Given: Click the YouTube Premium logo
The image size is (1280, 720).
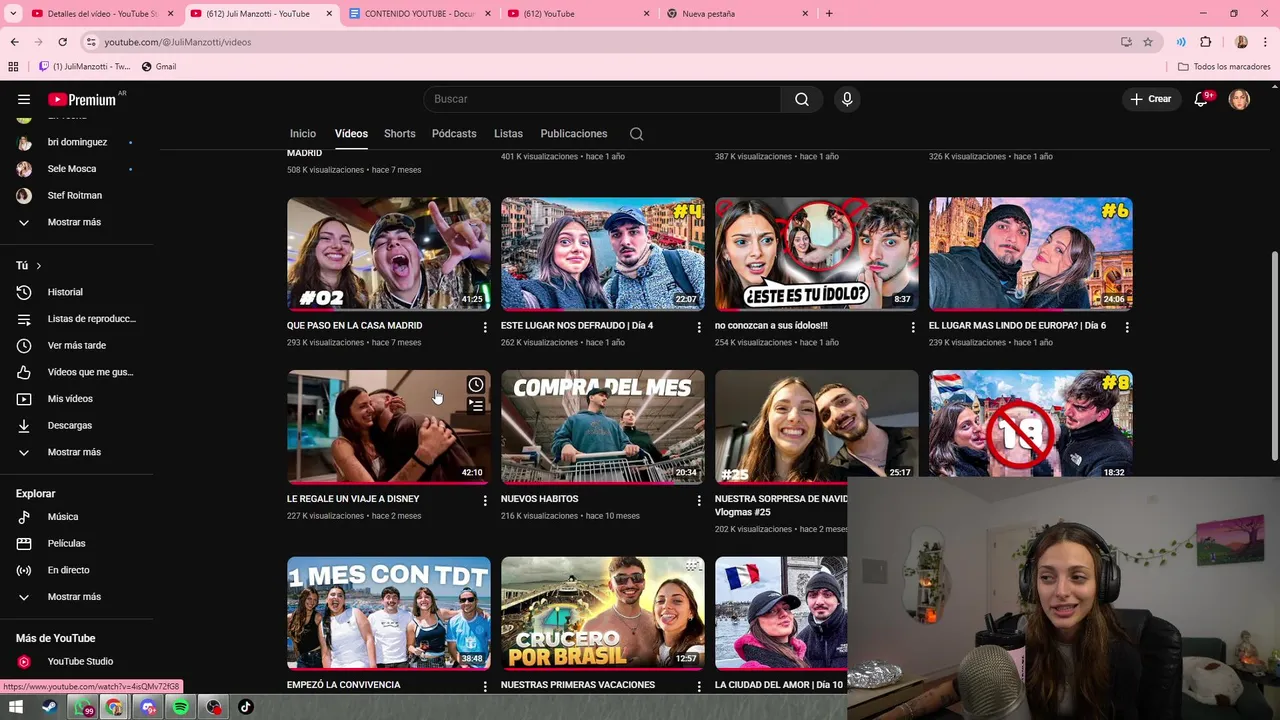Looking at the screenshot, I should tap(82, 99).
